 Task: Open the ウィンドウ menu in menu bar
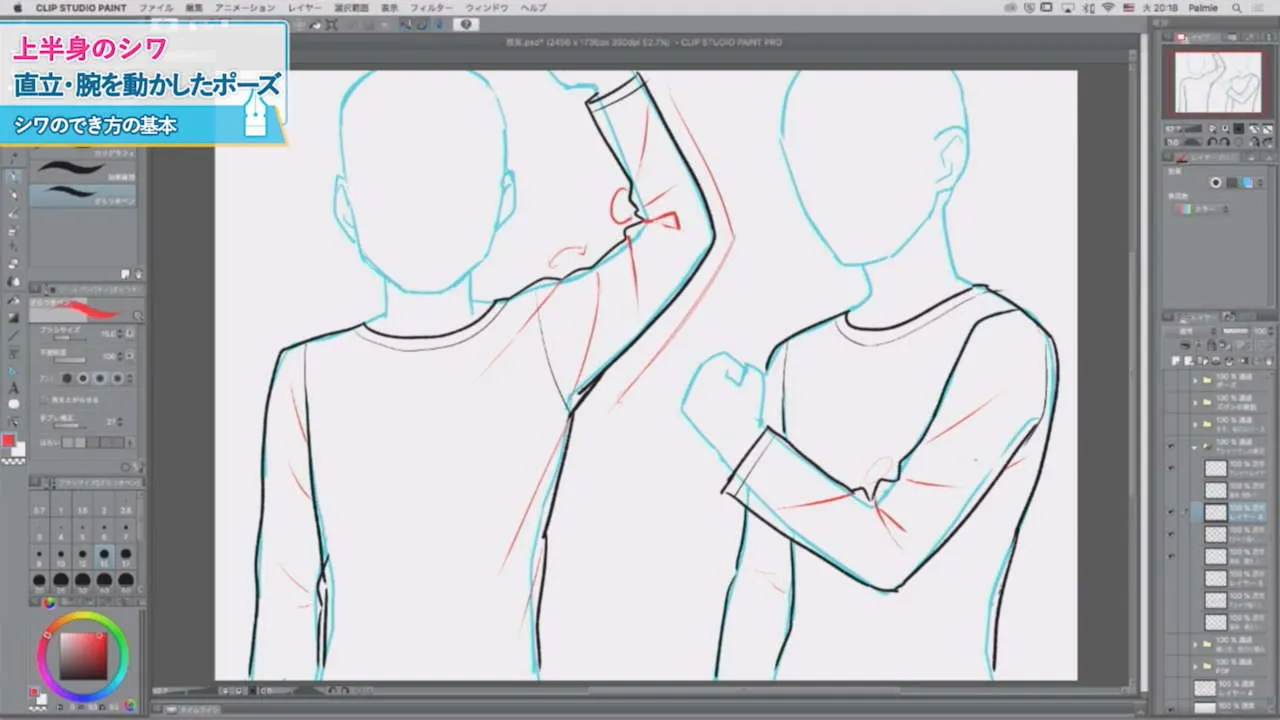487,7
